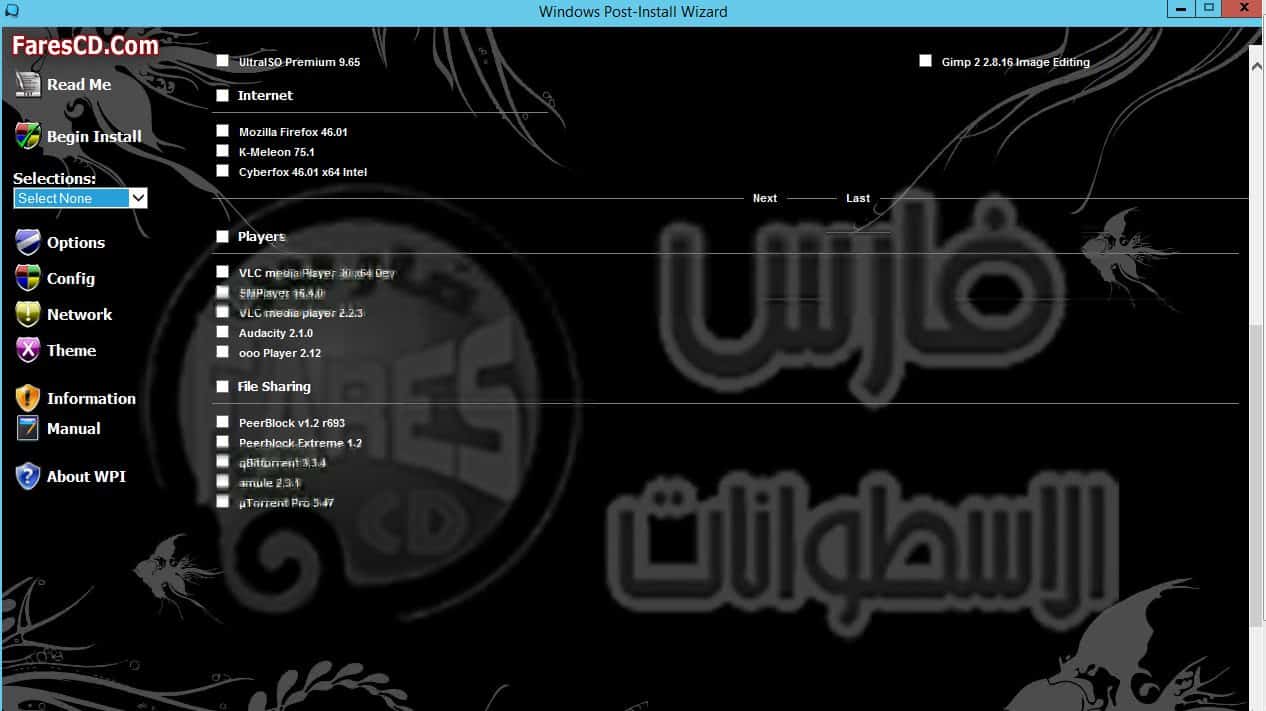1266x711 pixels.
Task: Jump to the Last page link
Action: tap(858, 198)
